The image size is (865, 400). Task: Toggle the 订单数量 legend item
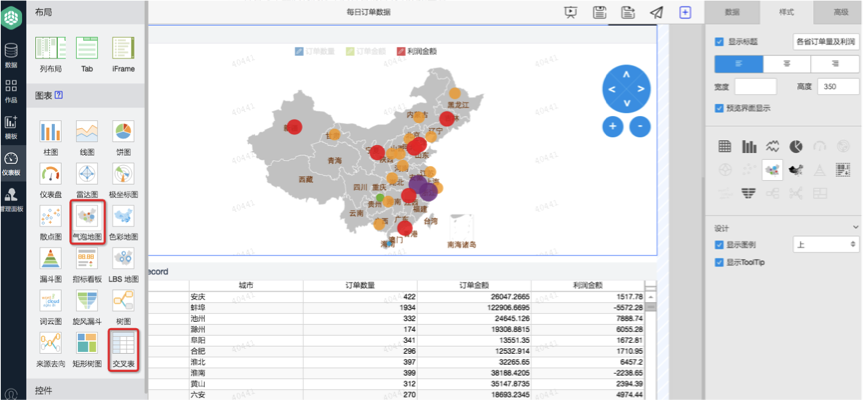tap(314, 51)
